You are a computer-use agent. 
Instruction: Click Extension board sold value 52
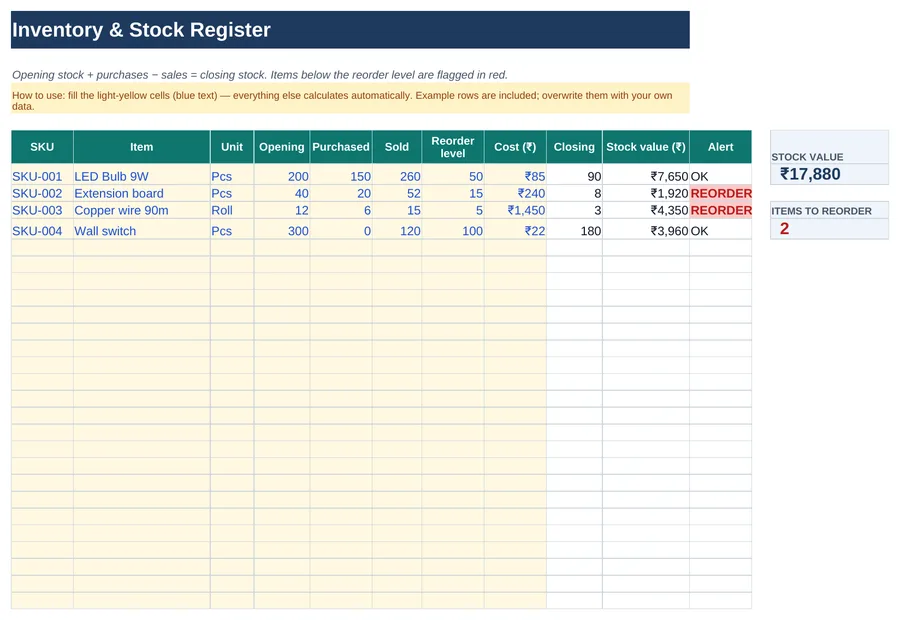click(397, 193)
